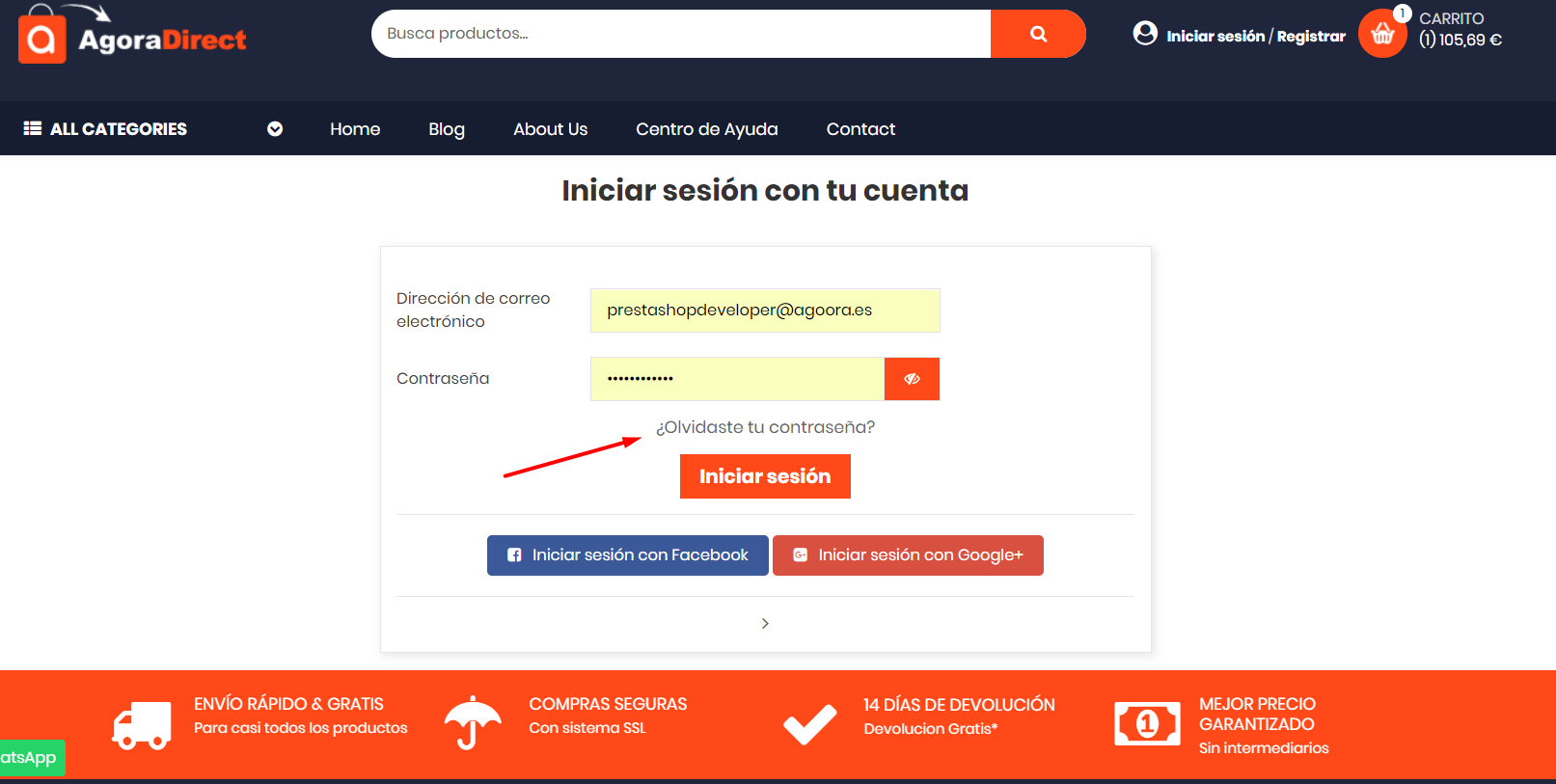Click the email address input field
Screen dimensions: 1556x784
click(765, 311)
